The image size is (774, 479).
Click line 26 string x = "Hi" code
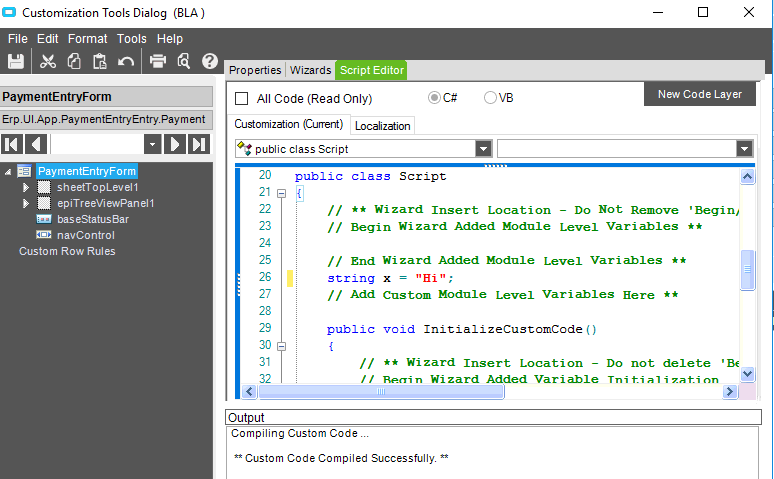pos(390,278)
